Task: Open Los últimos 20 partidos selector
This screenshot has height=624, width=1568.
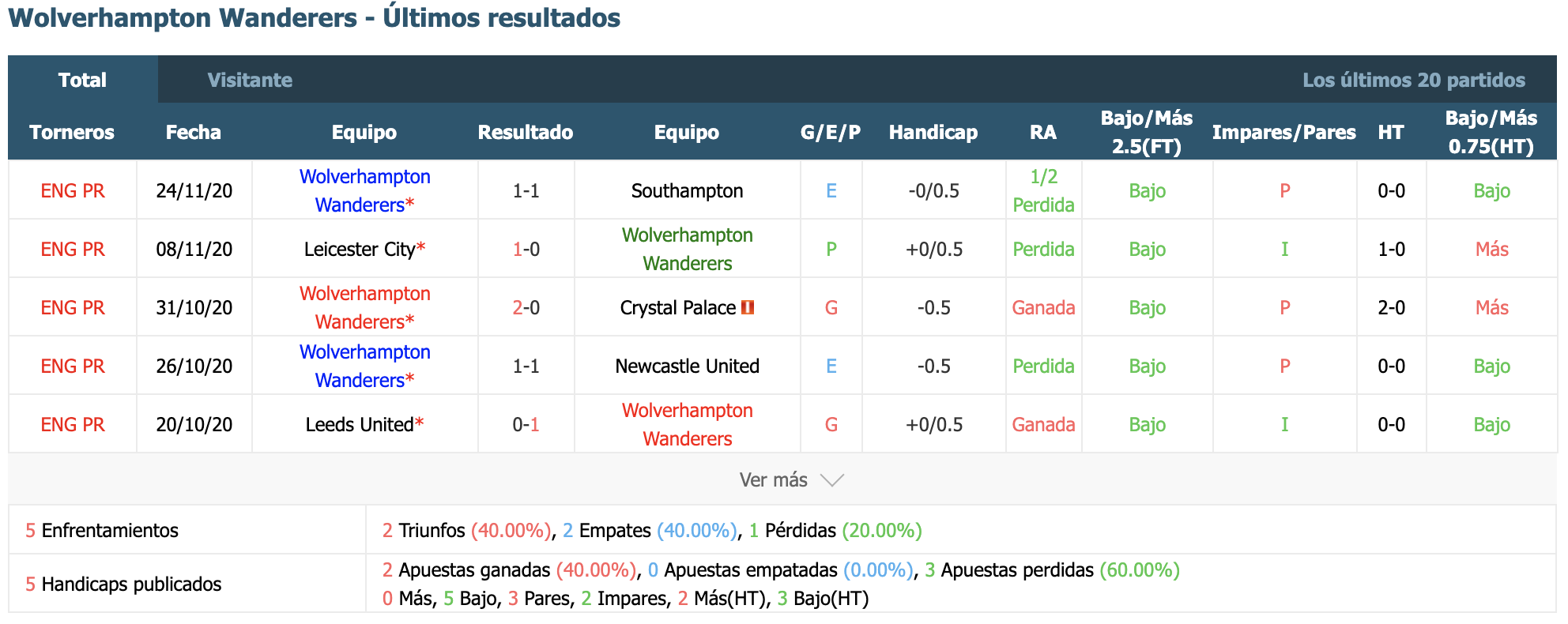Action: pyautogui.click(x=1414, y=80)
